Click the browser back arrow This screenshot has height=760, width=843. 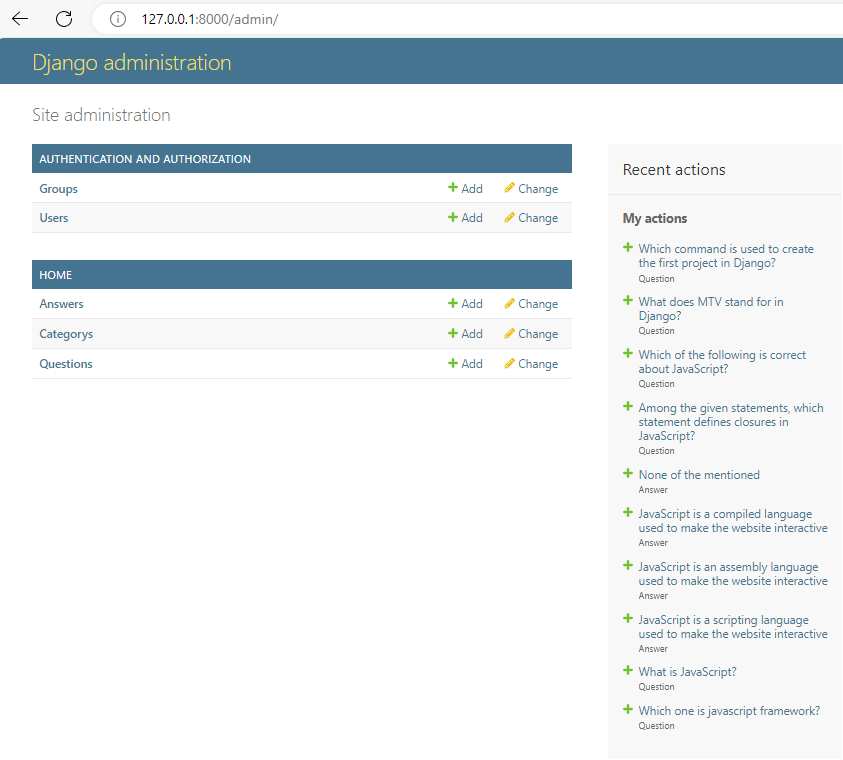pos(18,18)
